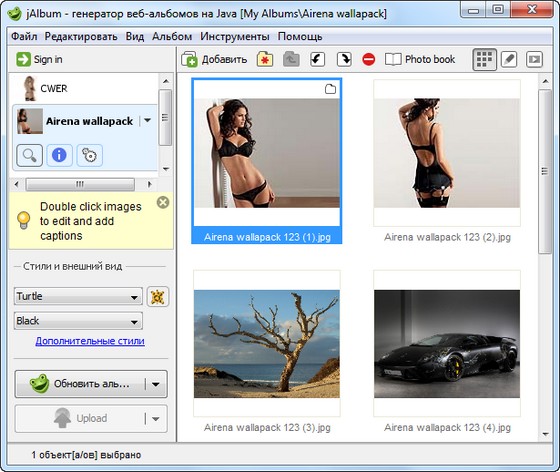Switch to edit view pencil mode
Image resolution: width=560 pixels, height=472 pixels.
(509, 59)
